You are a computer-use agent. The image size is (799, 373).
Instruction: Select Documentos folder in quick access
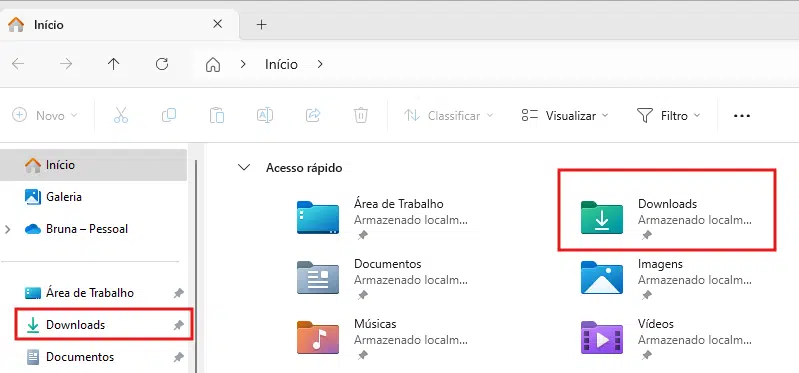pos(383,278)
